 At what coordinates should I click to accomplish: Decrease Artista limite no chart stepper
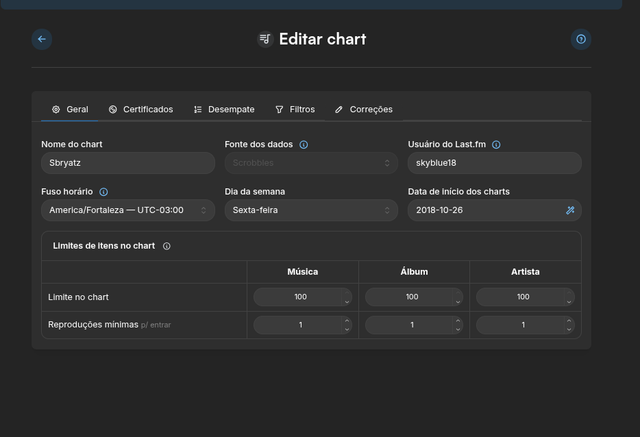coord(569,302)
